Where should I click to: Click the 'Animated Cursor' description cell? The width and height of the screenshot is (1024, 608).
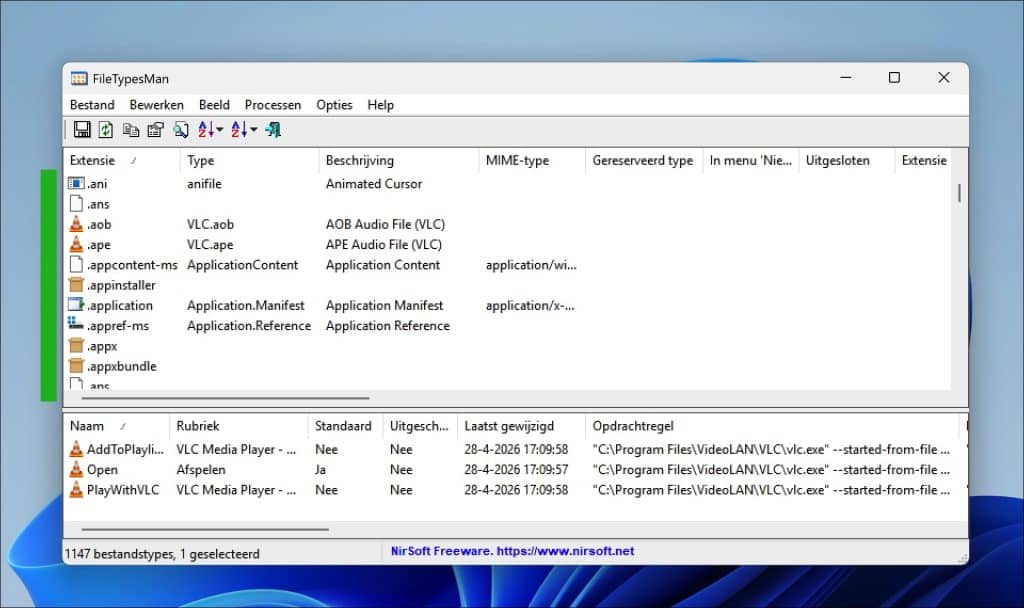374,184
